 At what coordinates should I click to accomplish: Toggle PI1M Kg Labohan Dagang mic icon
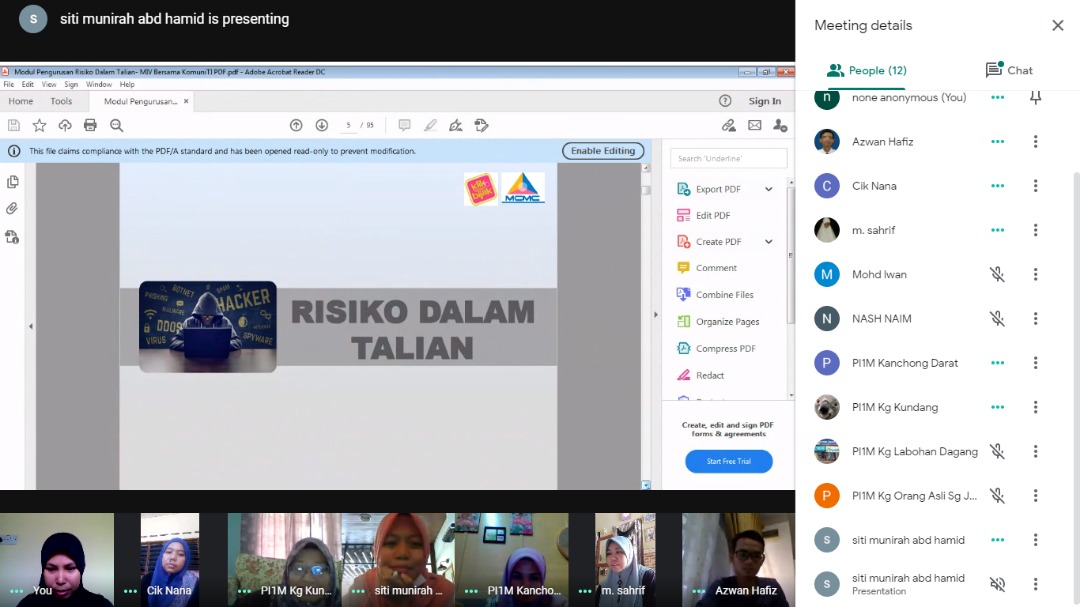[x=997, y=451]
